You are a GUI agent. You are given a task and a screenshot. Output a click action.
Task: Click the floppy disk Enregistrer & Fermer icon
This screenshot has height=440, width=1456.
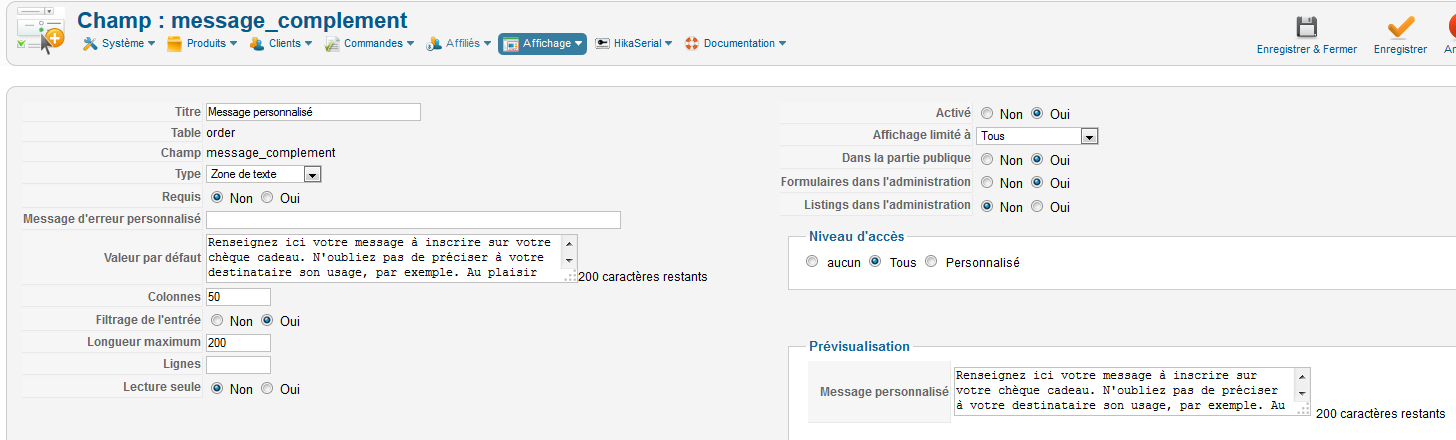point(1306,26)
